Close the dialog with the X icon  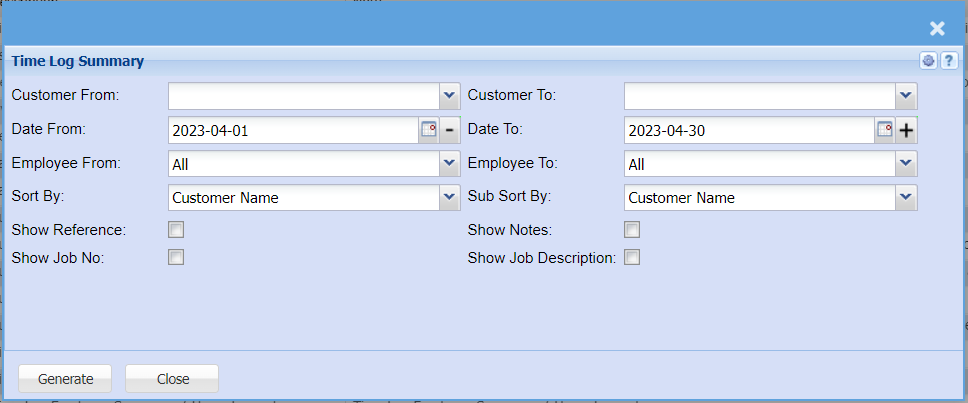click(x=937, y=28)
